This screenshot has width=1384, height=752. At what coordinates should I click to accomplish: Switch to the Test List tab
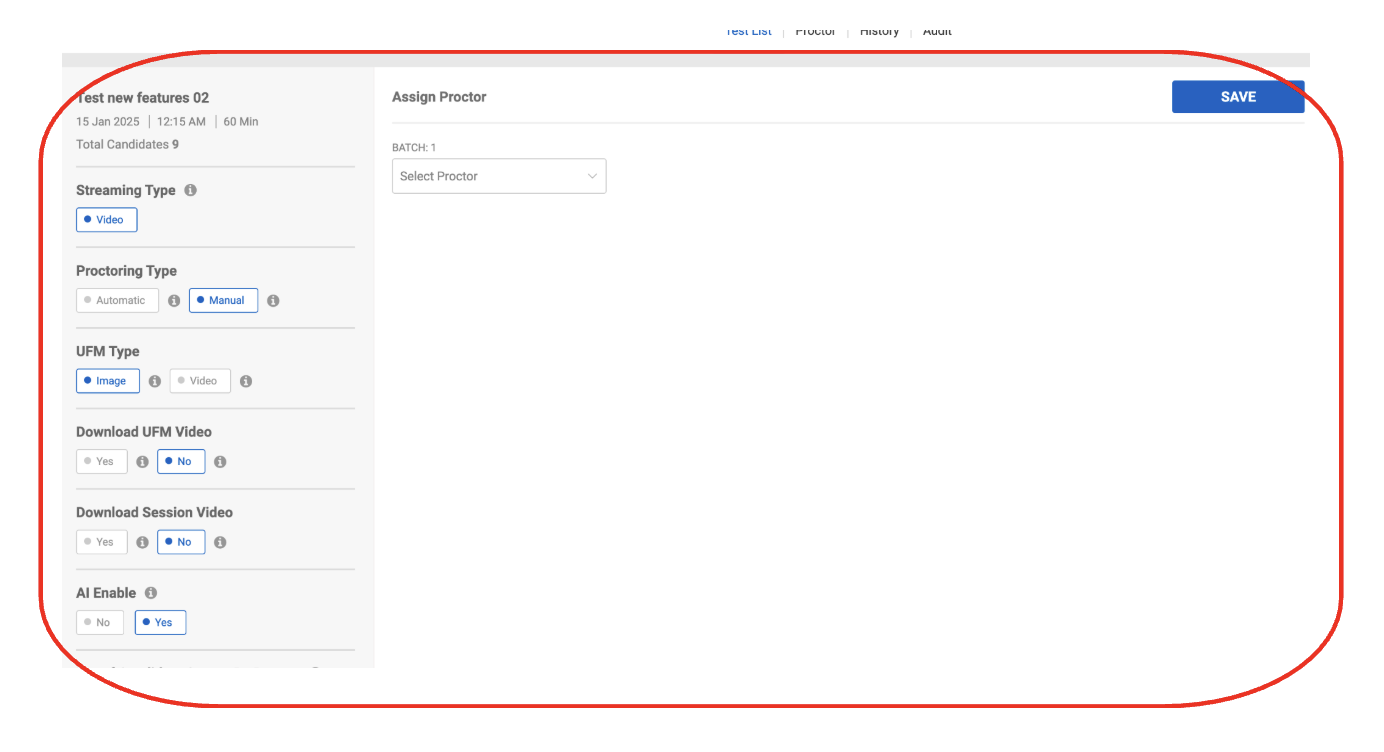pos(748,31)
